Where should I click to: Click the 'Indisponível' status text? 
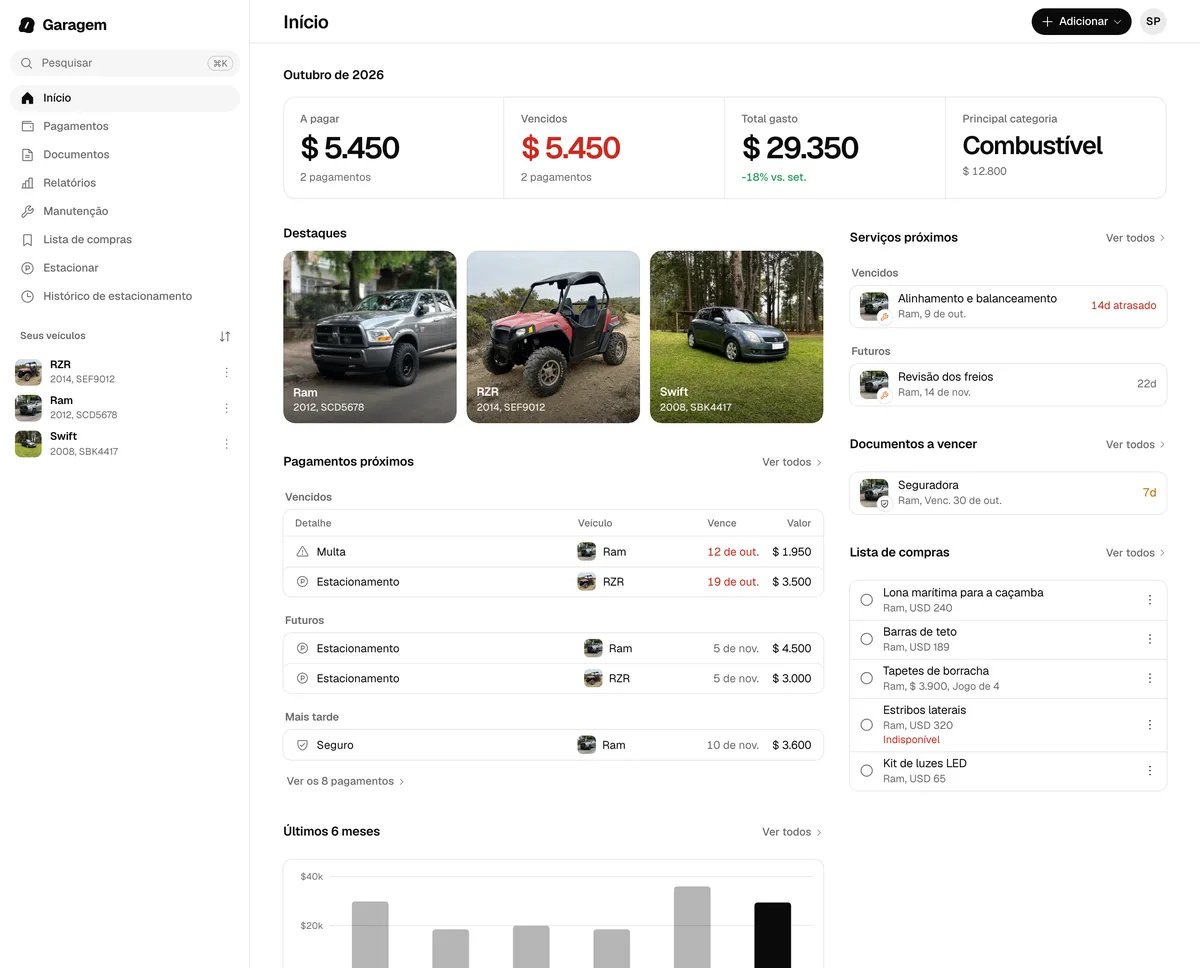pos(911,740)
